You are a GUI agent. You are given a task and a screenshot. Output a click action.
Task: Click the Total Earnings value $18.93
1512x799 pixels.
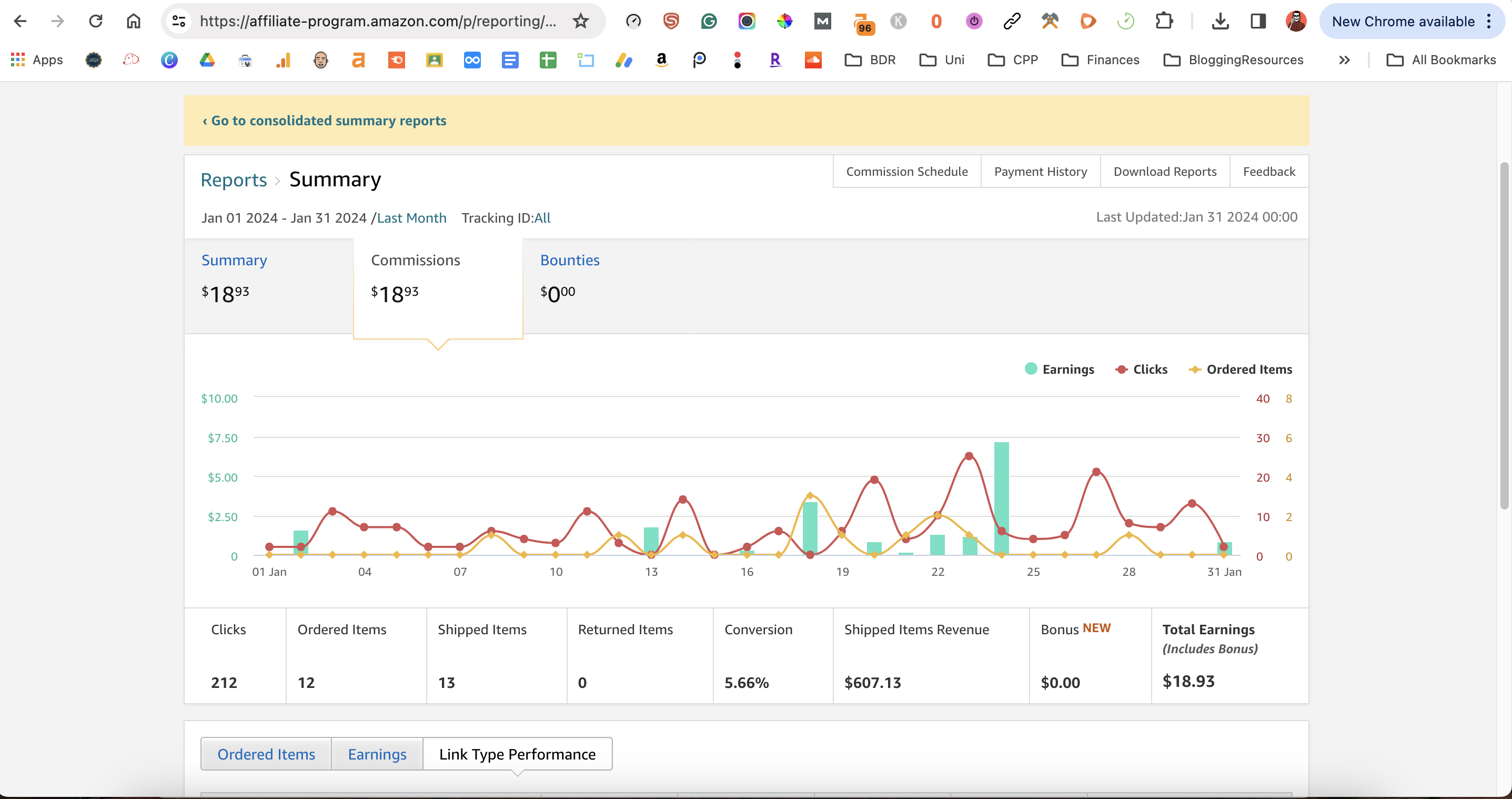coord(1188,681)
